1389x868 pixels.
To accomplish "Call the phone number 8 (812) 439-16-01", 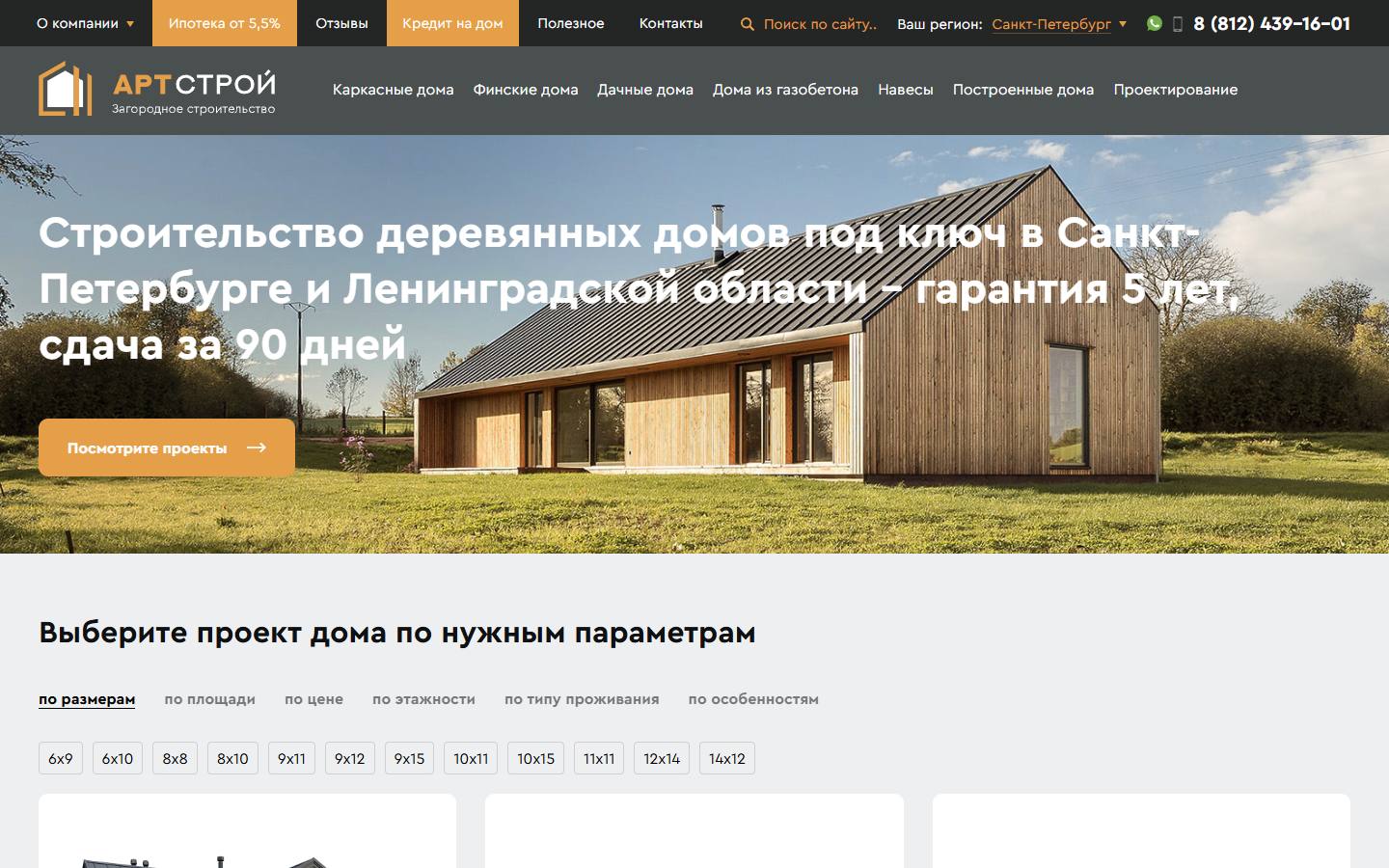I will point(1271,23).
